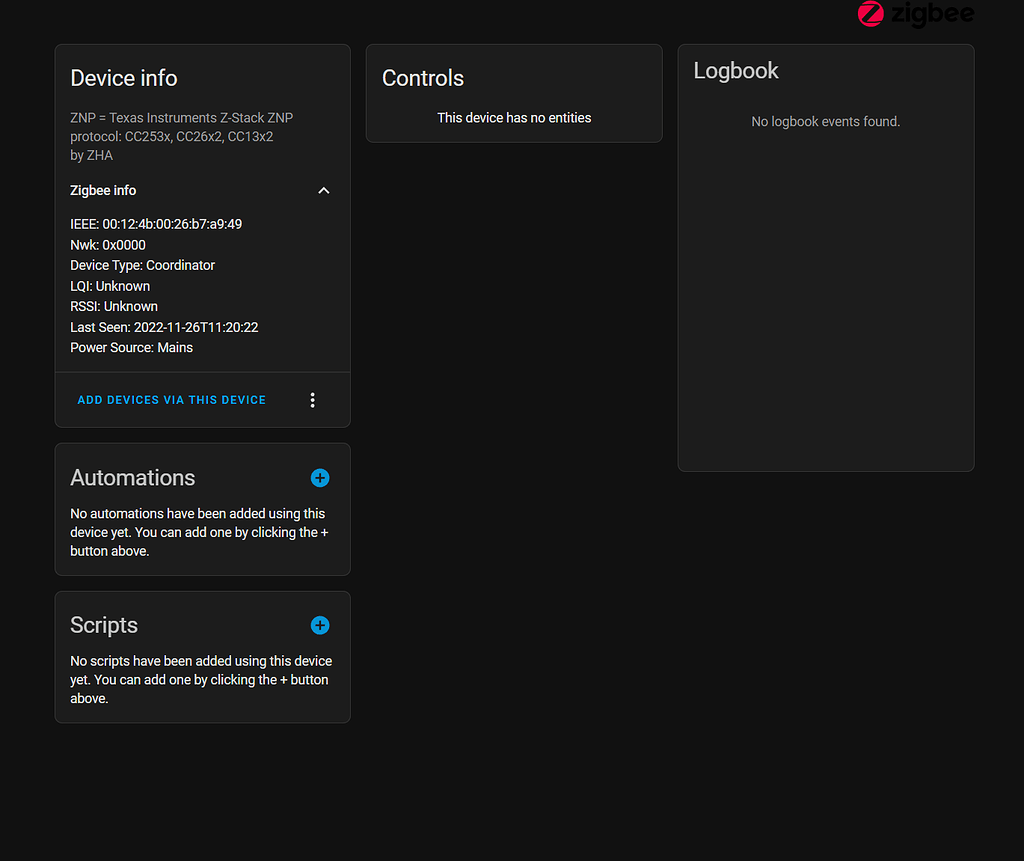Click the "by ZHA" integration text
The height and width of the screenshot is (861, 1024).
pos(91,155)
